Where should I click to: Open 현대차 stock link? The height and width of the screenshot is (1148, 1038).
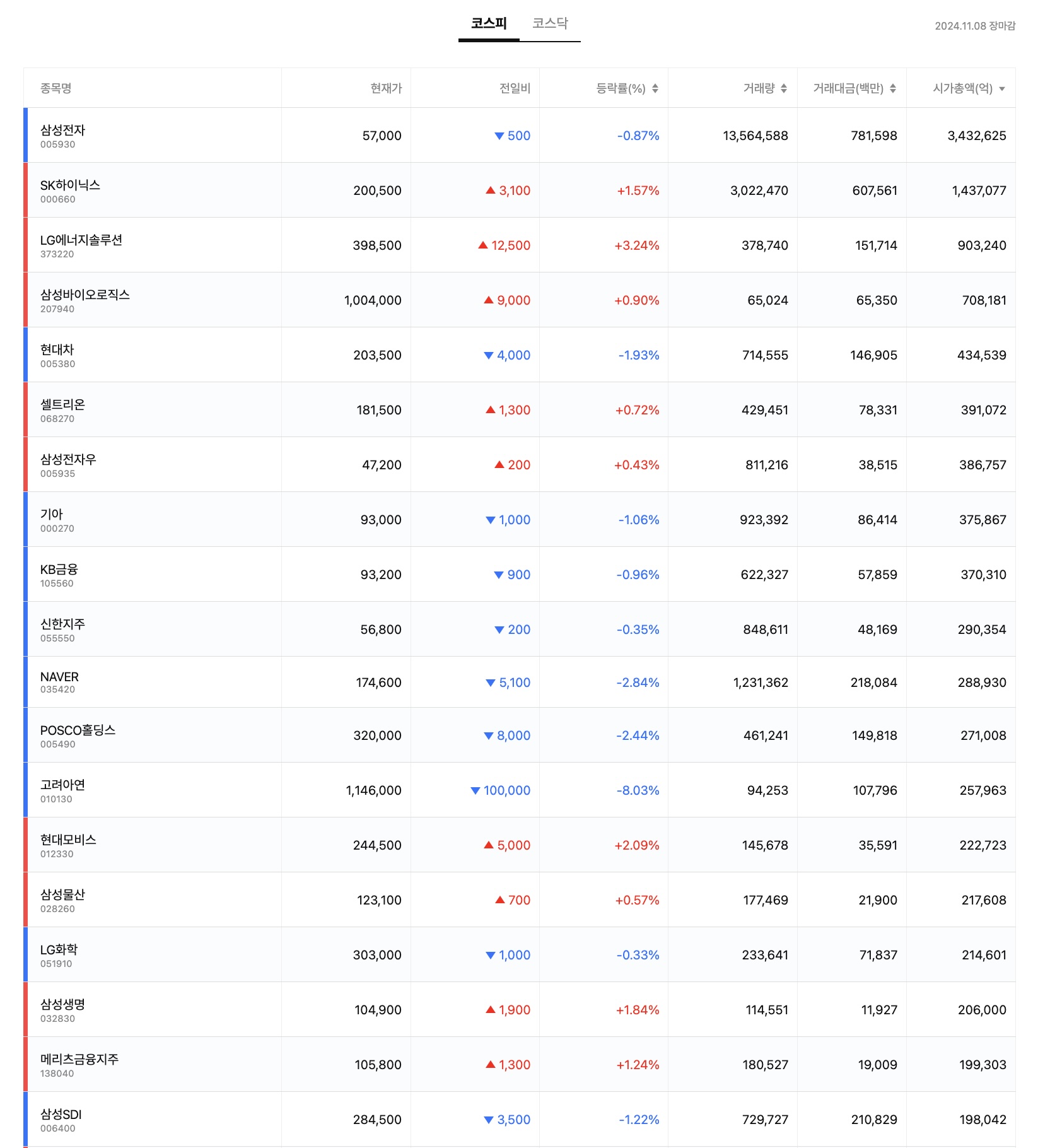[x=57, y=349]
